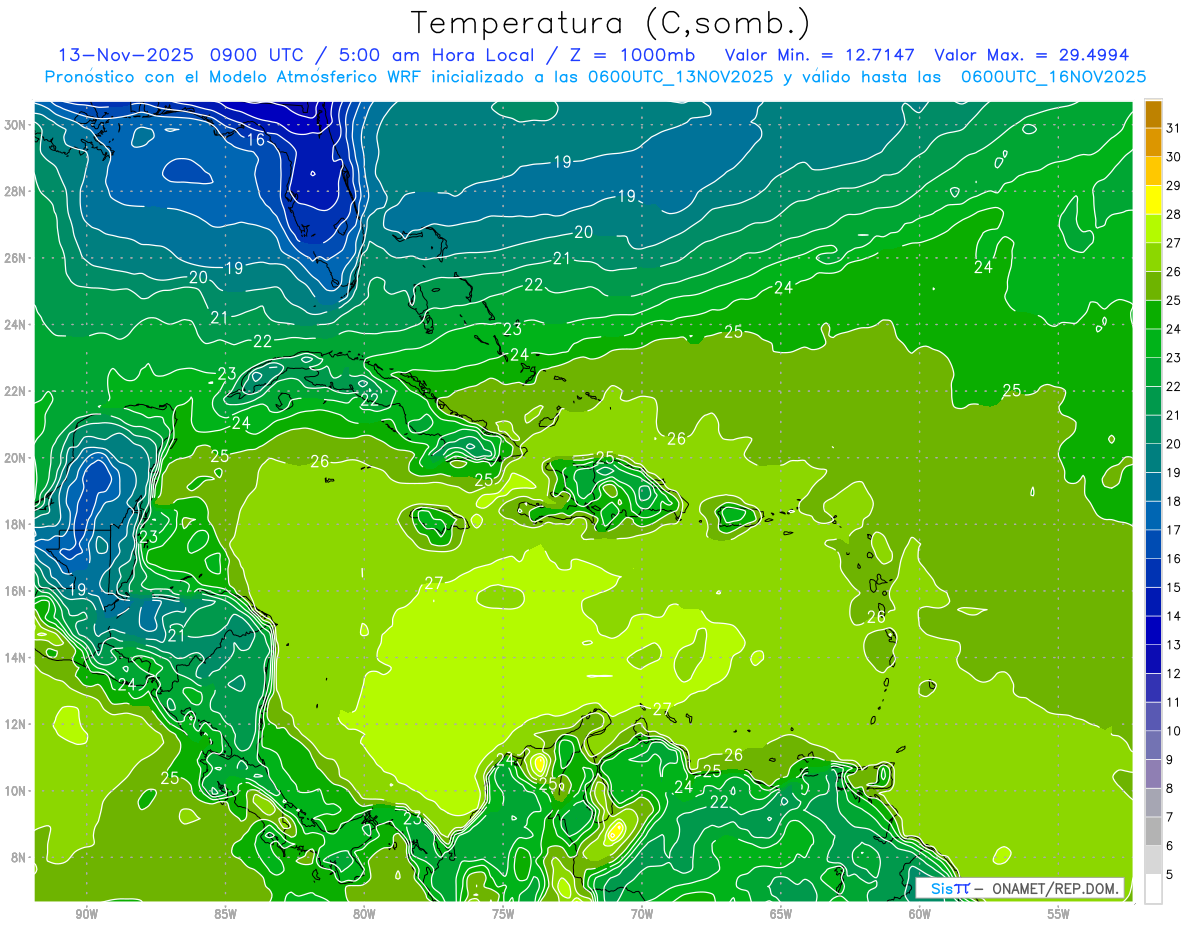The image size is (1200, 927).
Task: Pick the blue legend swatch between 16 and 17
Action: [x=1153, y=544]
